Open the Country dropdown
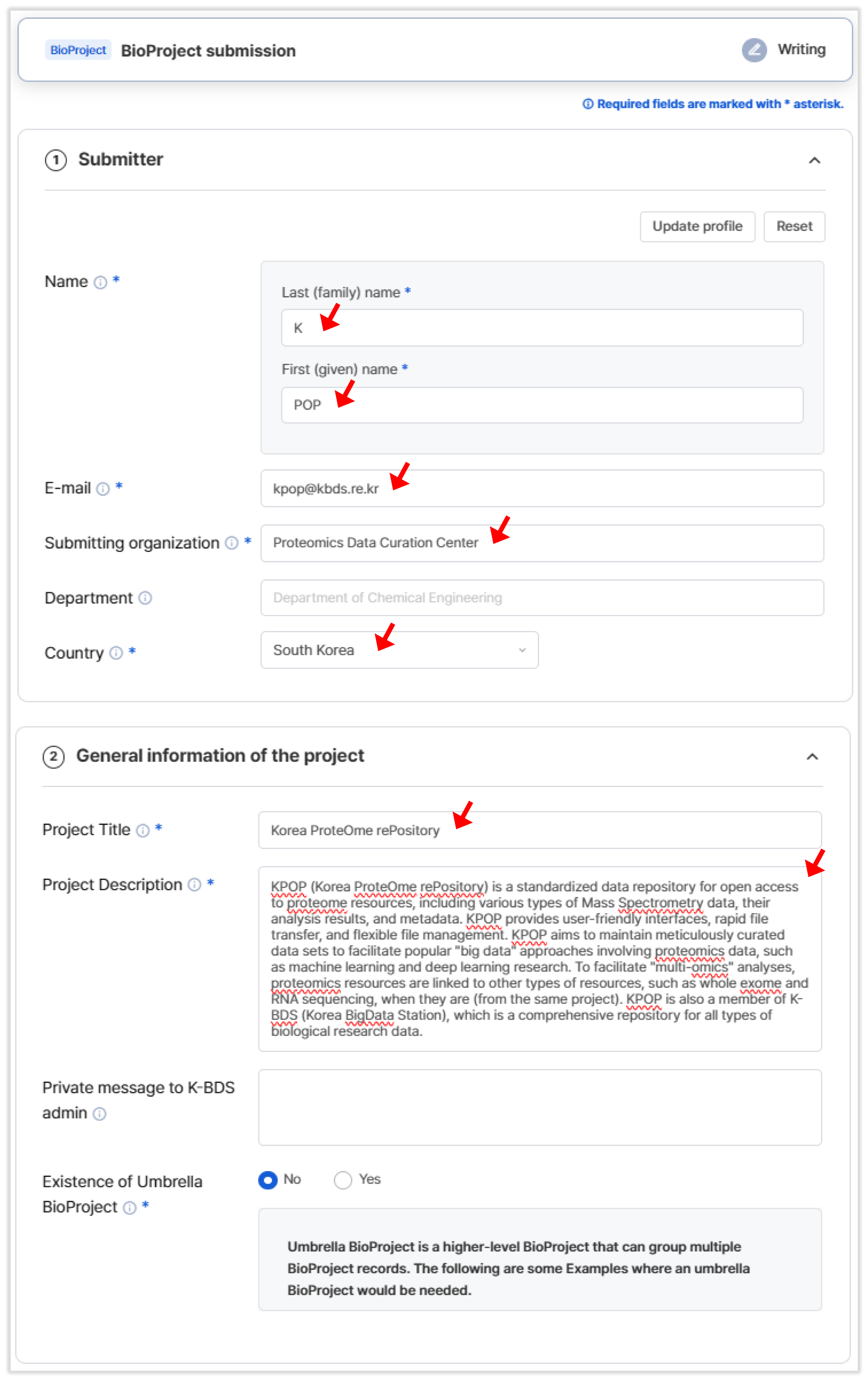This screenshot has width=868, height=1381. (399, 650)
